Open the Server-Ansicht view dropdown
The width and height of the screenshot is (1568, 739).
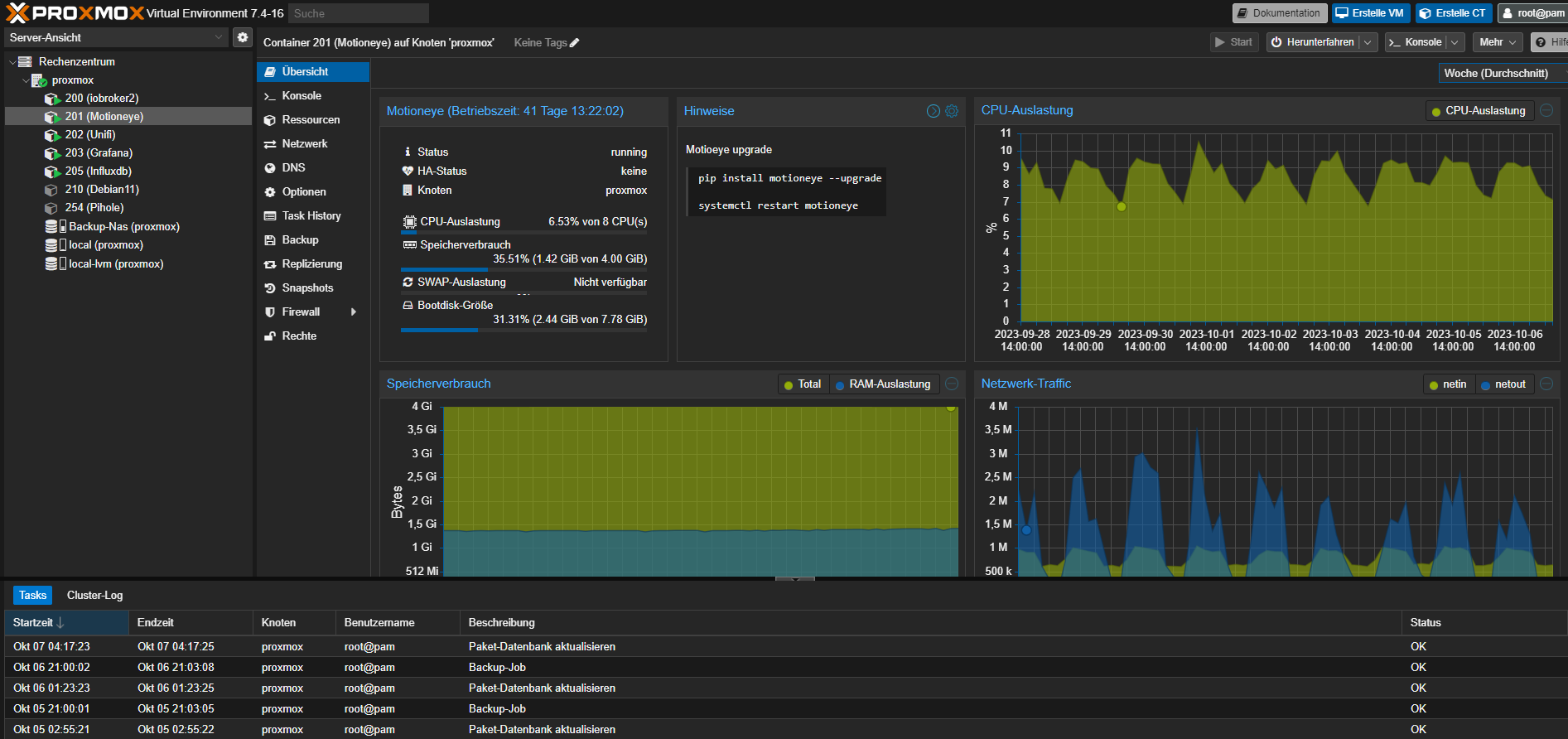click(115, 37)
